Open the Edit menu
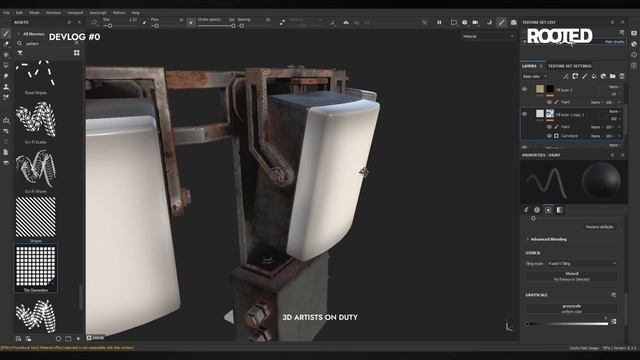Viewport: 640px width, 360px height. 19,13
